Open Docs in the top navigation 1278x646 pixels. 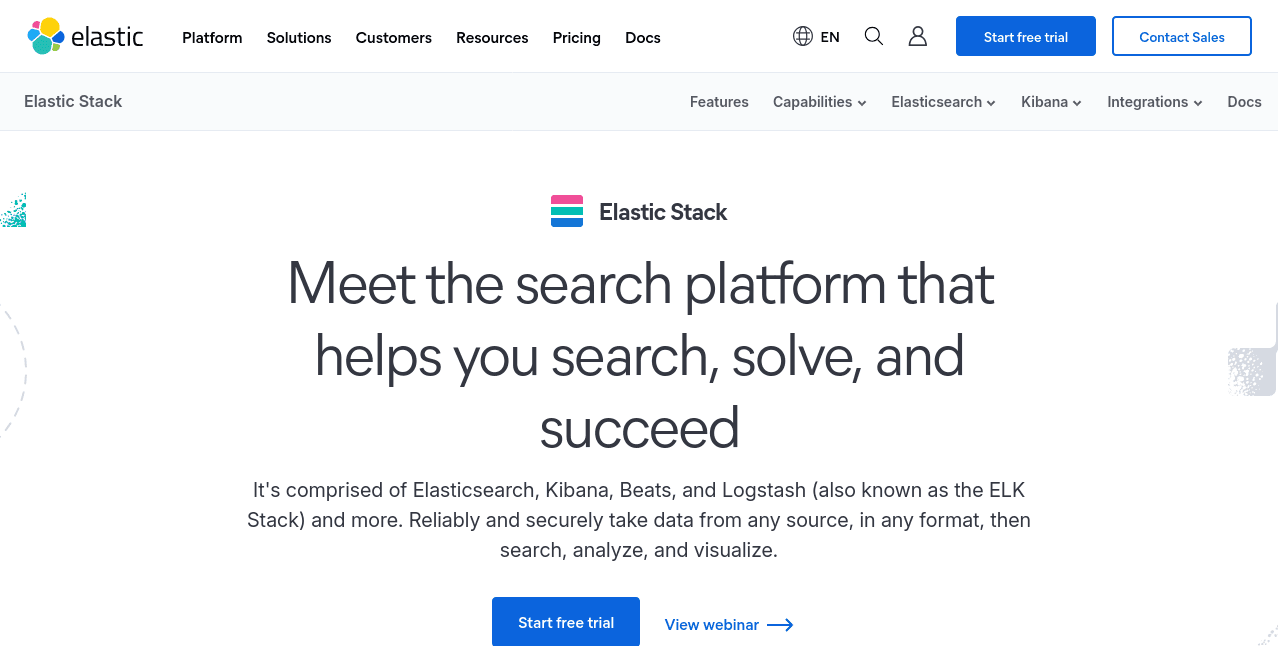(x=643, y=38)
